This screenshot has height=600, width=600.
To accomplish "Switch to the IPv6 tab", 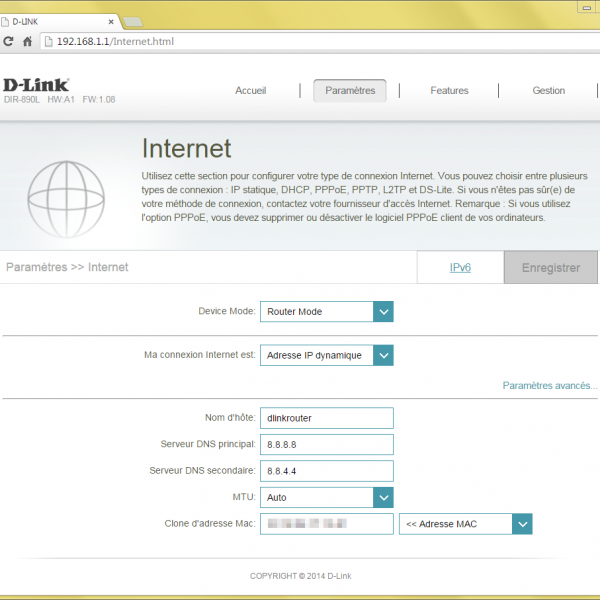I will 460,268.
